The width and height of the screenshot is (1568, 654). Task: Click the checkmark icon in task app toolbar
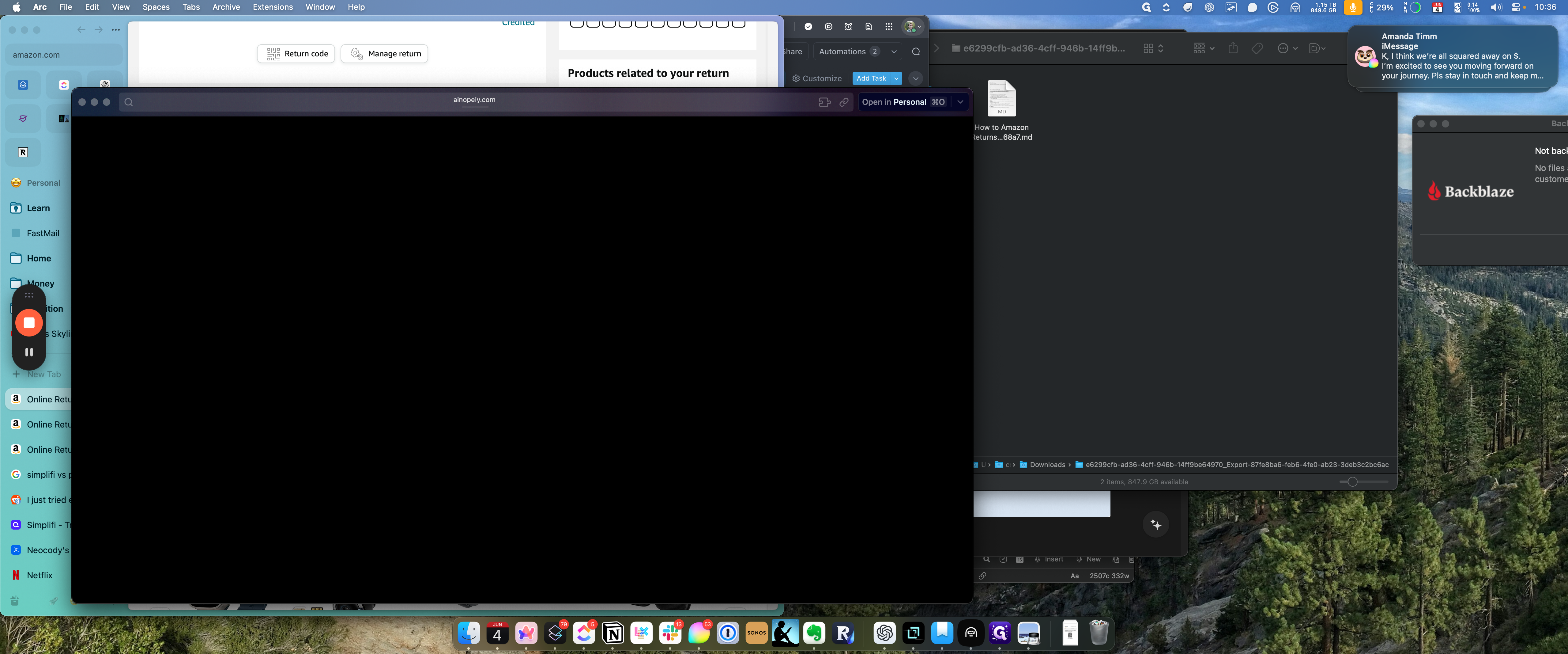click(808, 27)
